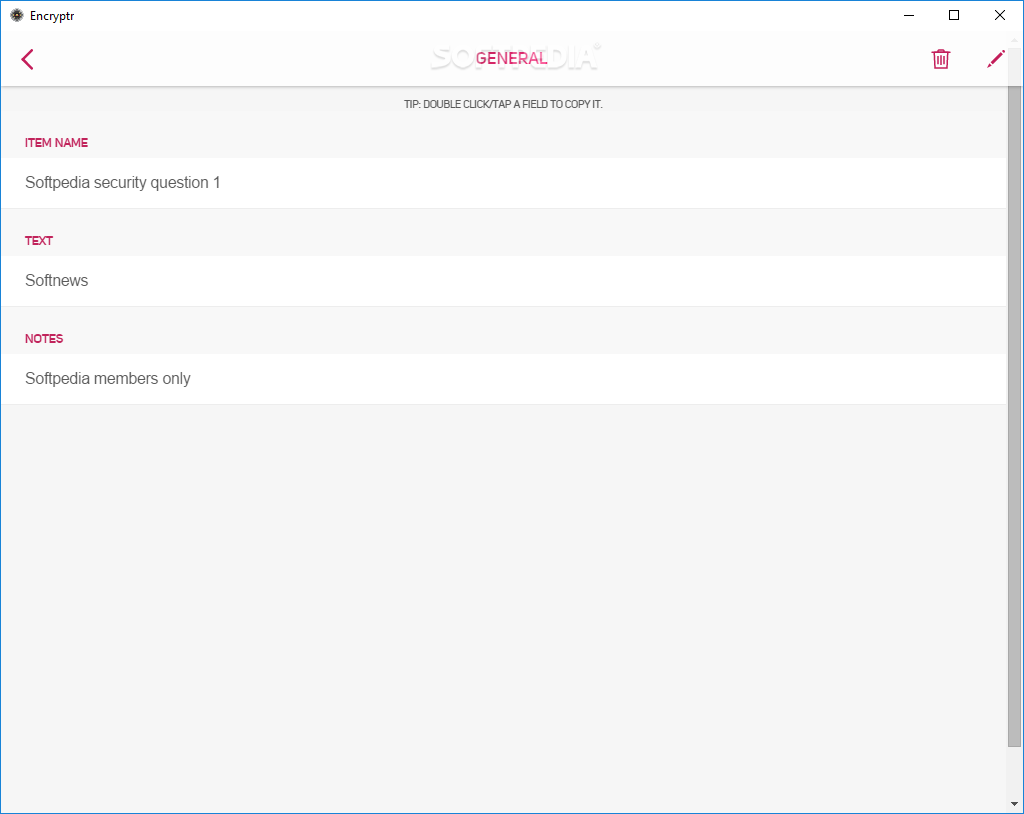This screenshot has width=1024, height=814.
Task: Click the Encryptr app icon in title bar
Action: 16,15
